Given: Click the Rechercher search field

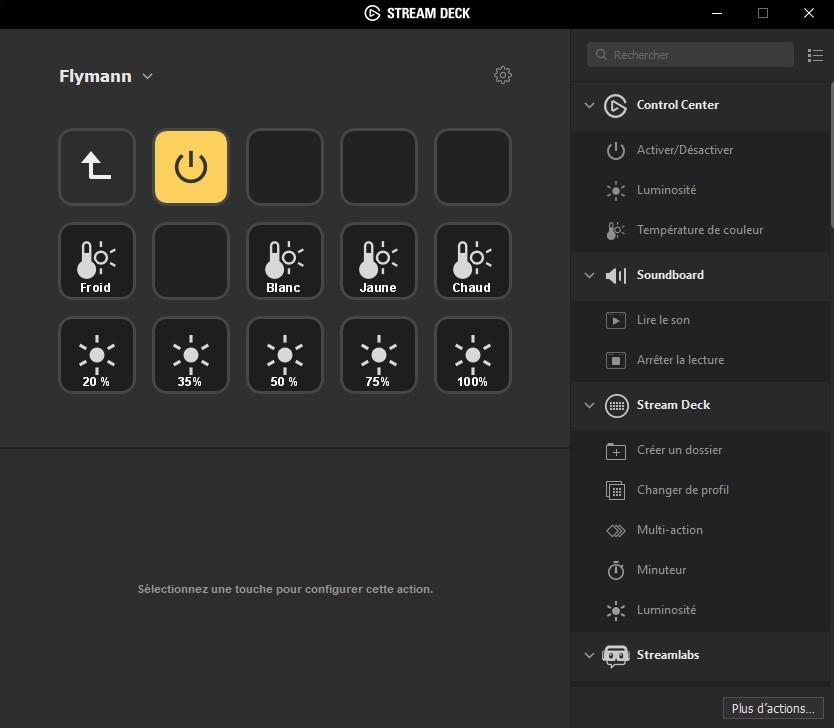Looking at the screenshot, I should coord(690,55).
